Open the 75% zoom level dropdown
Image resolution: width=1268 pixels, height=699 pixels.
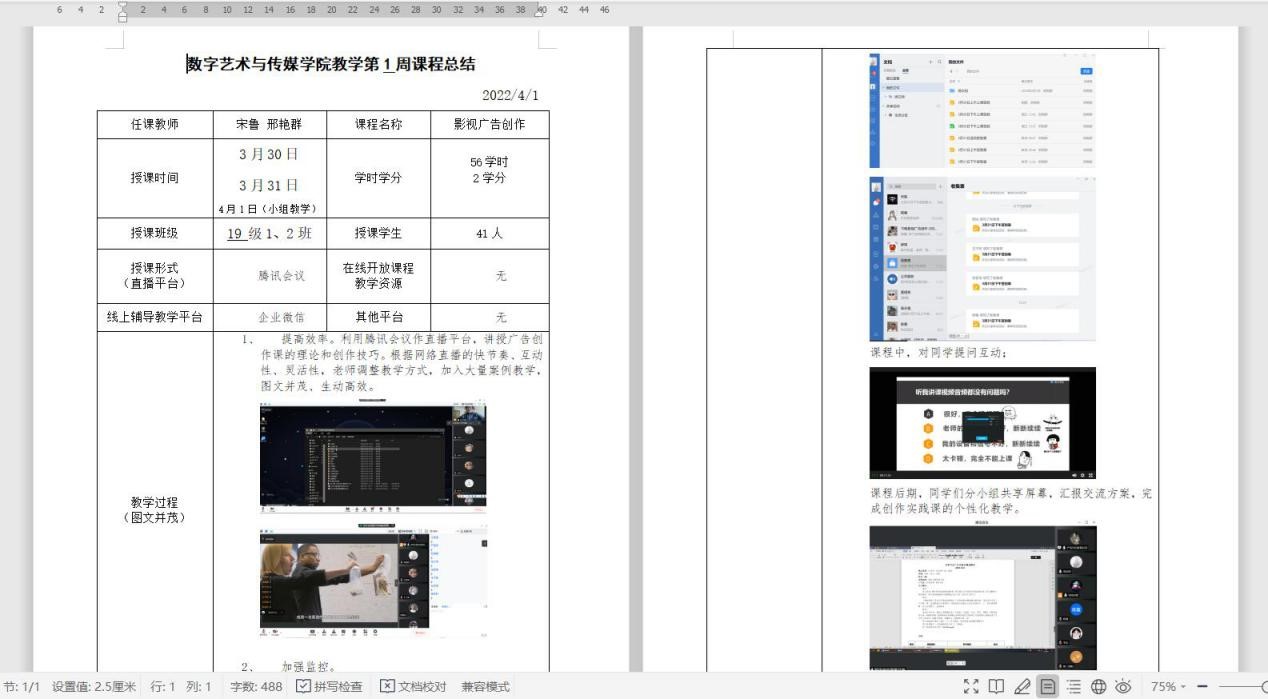point(1167,686)
